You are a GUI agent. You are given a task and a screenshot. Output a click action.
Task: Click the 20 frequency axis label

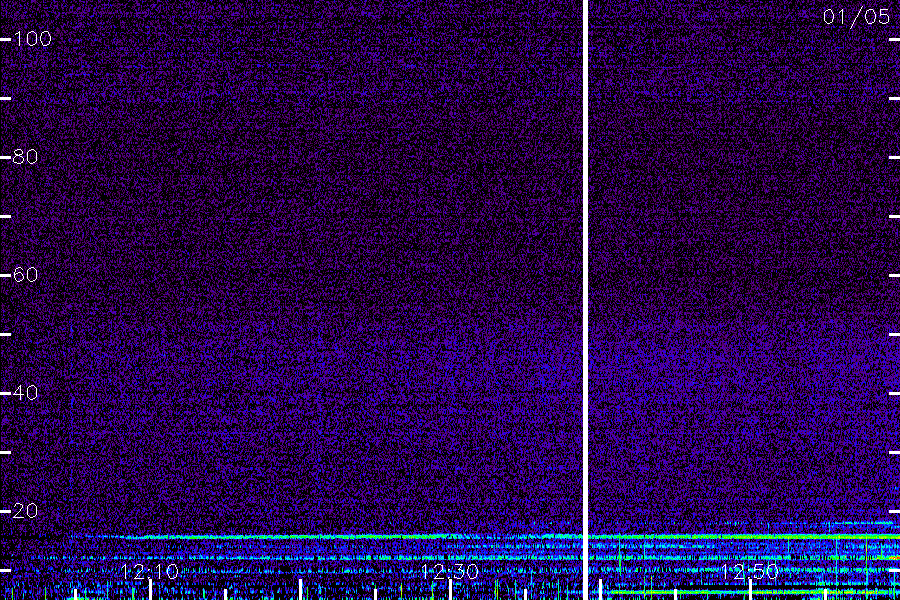[x=25, y=510]
